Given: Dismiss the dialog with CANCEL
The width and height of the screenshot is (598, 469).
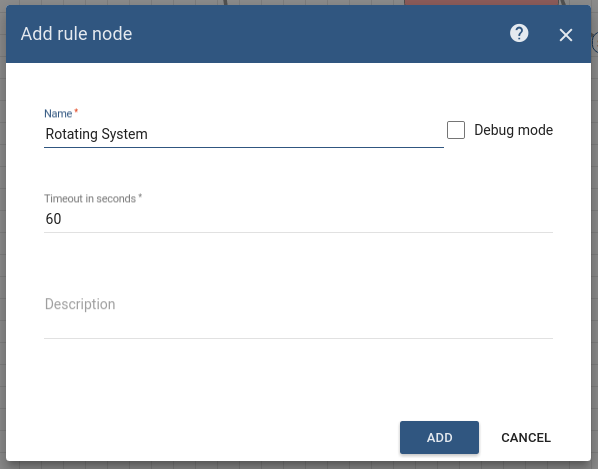Looking at the screenshot, I should click(x=526, y=437).
